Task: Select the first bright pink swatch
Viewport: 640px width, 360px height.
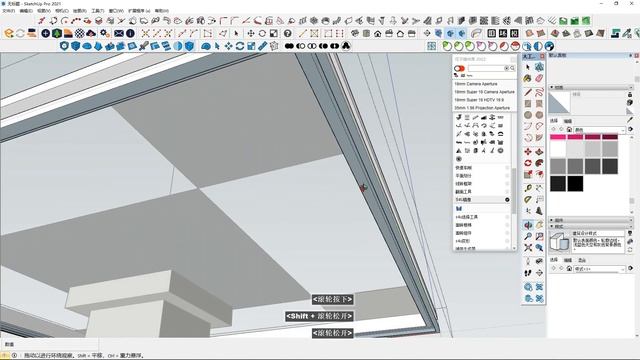Action: (558, 137)
